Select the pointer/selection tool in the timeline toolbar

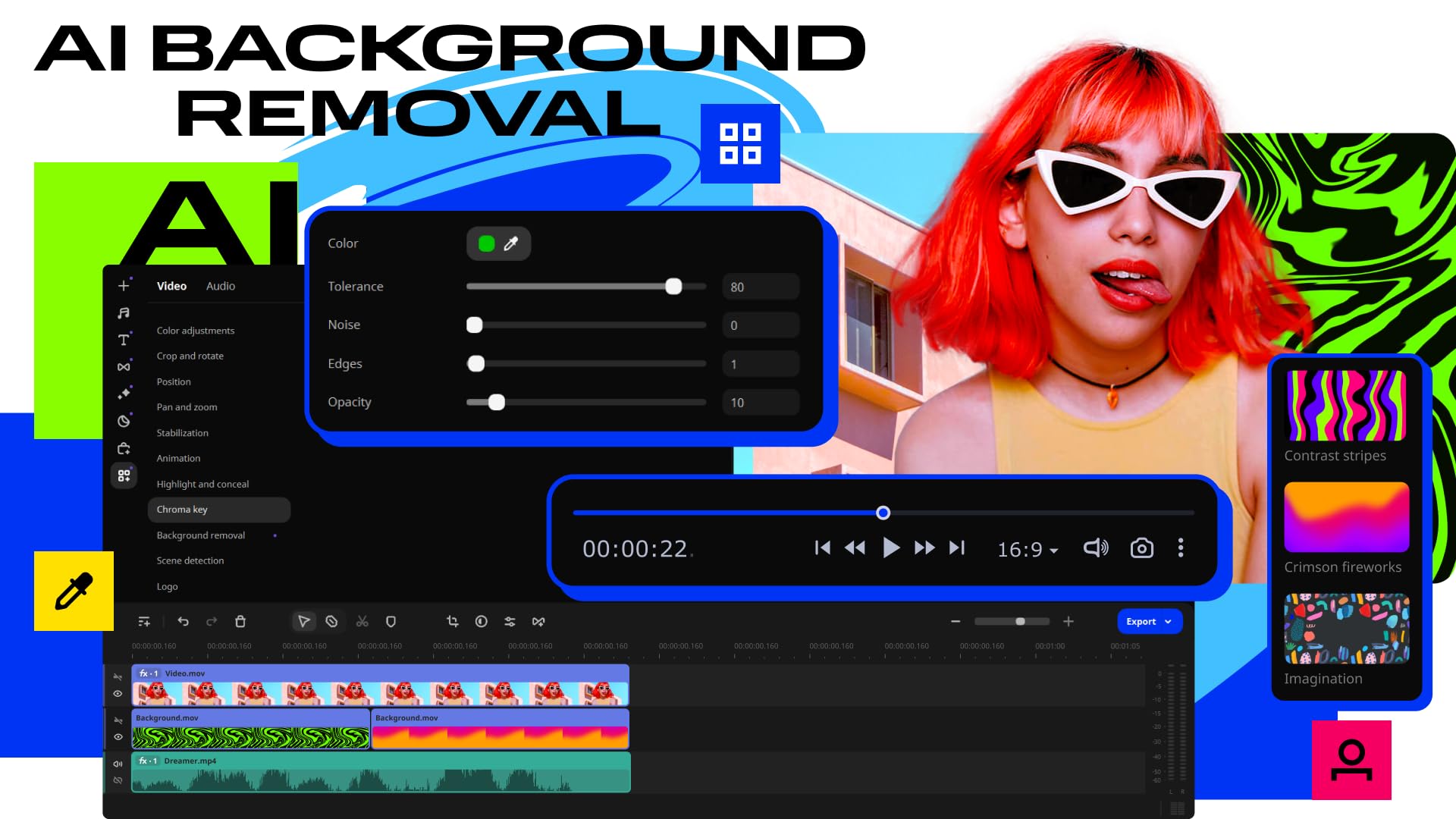304,621
